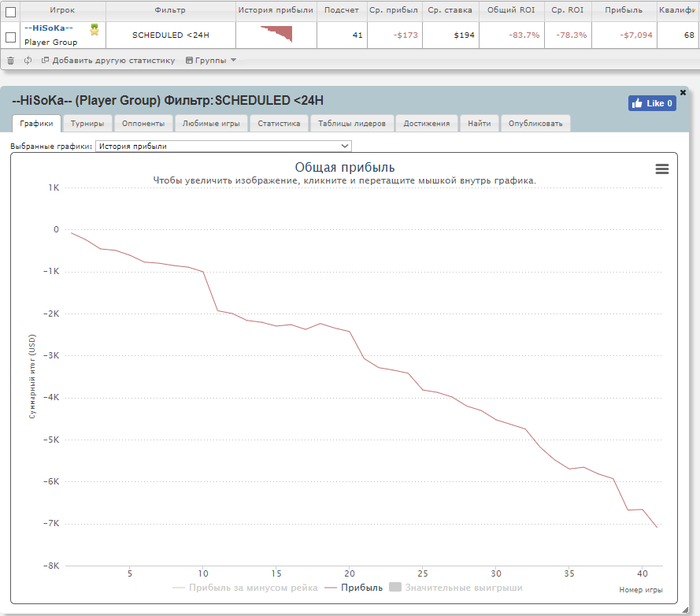Click the Общая прибыль chart title
700x616 pixels.
click(345, 167)
